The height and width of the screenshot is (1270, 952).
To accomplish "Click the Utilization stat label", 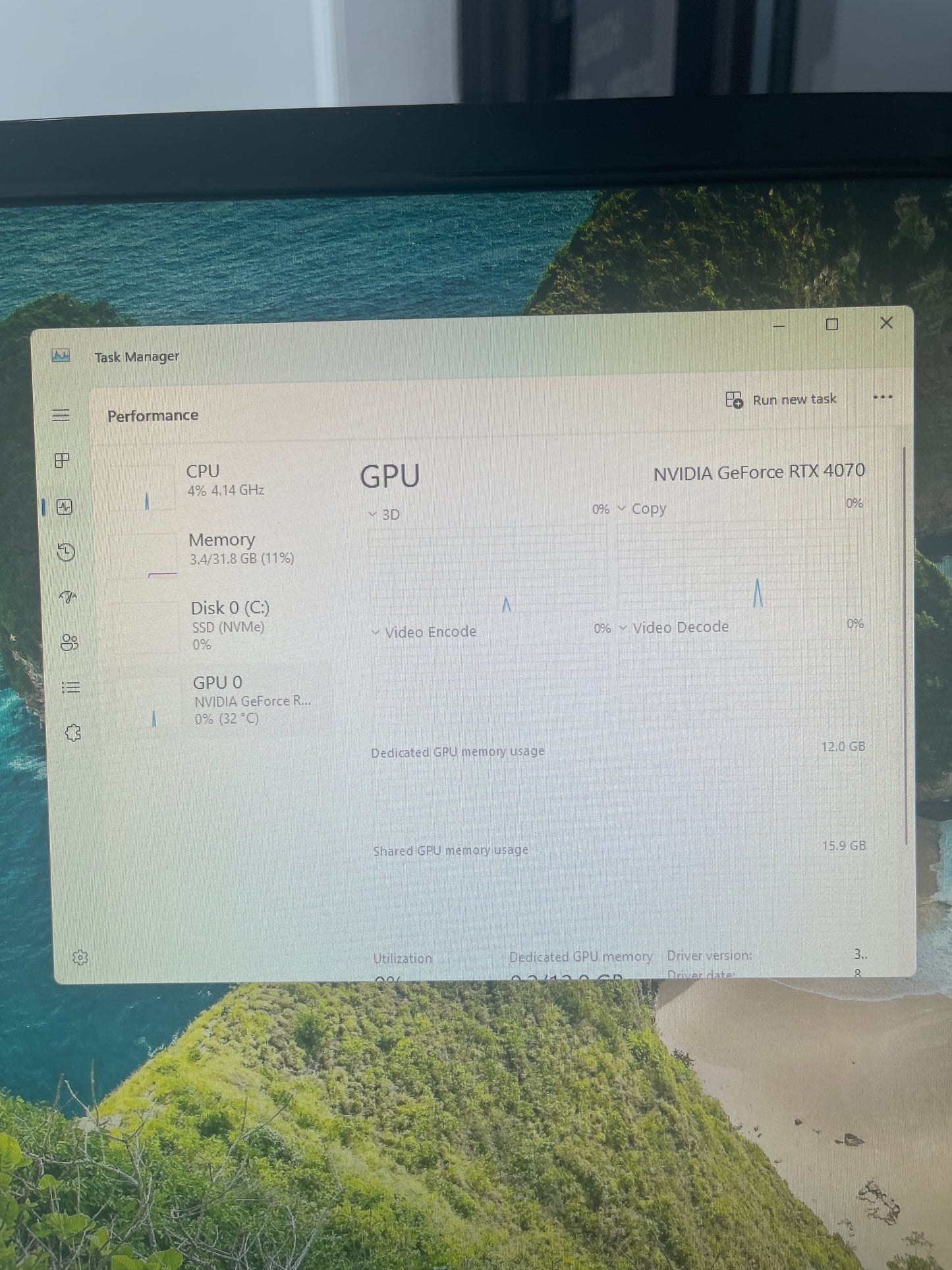I will [x=403, y=959].
